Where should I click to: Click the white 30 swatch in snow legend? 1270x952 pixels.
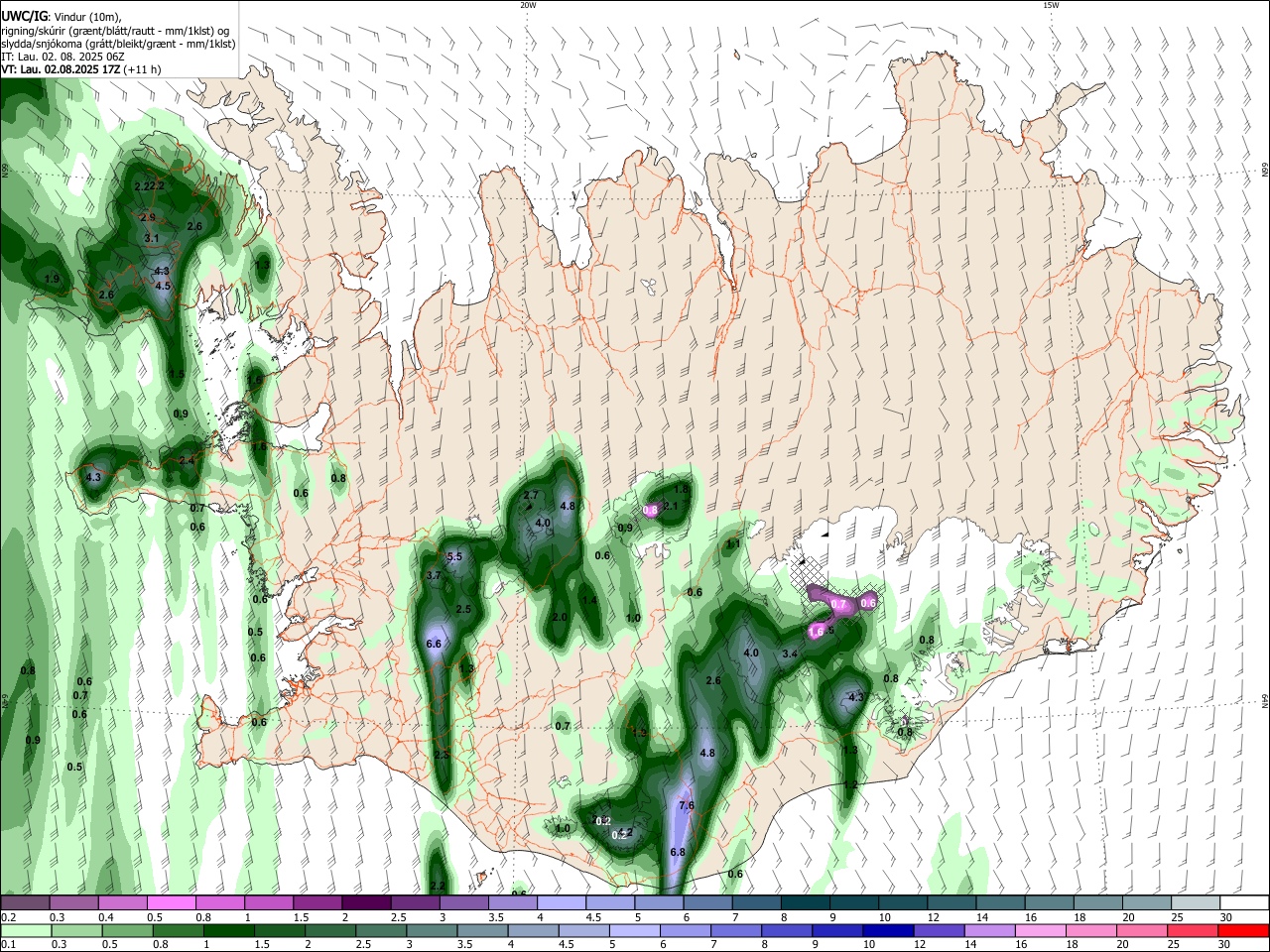1244,903
